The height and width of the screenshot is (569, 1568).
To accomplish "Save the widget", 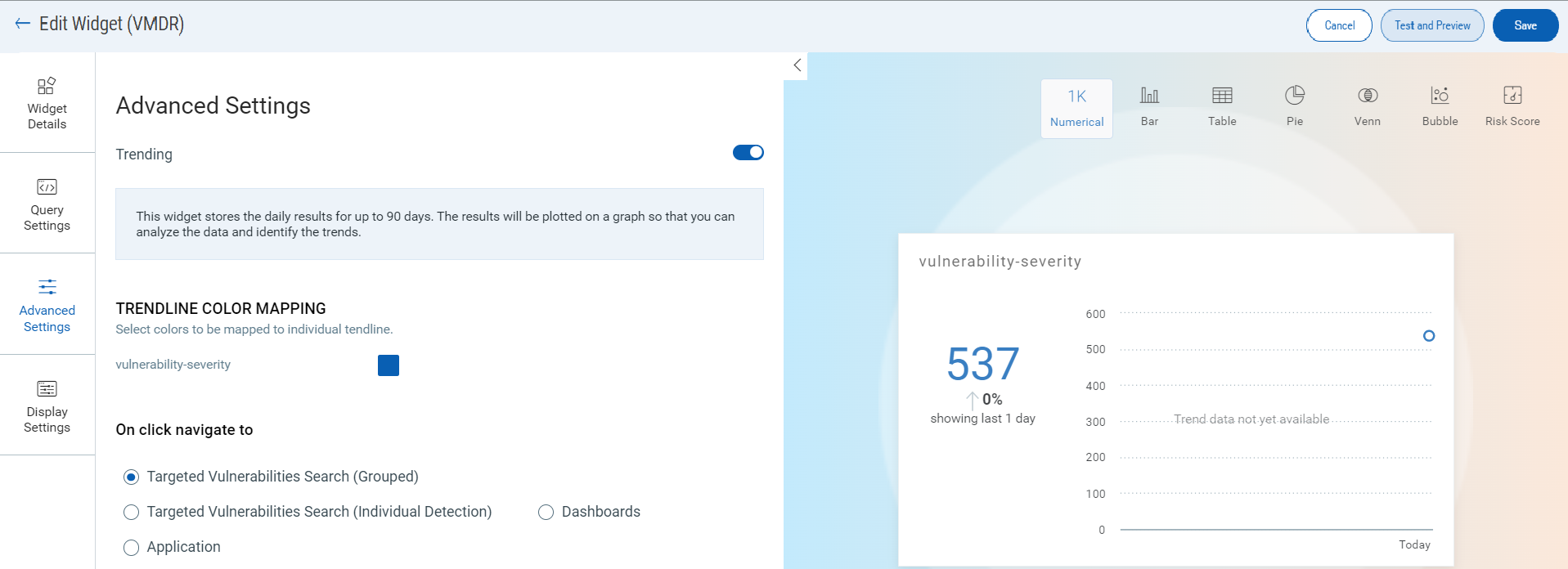I will tap(1525, 25).
